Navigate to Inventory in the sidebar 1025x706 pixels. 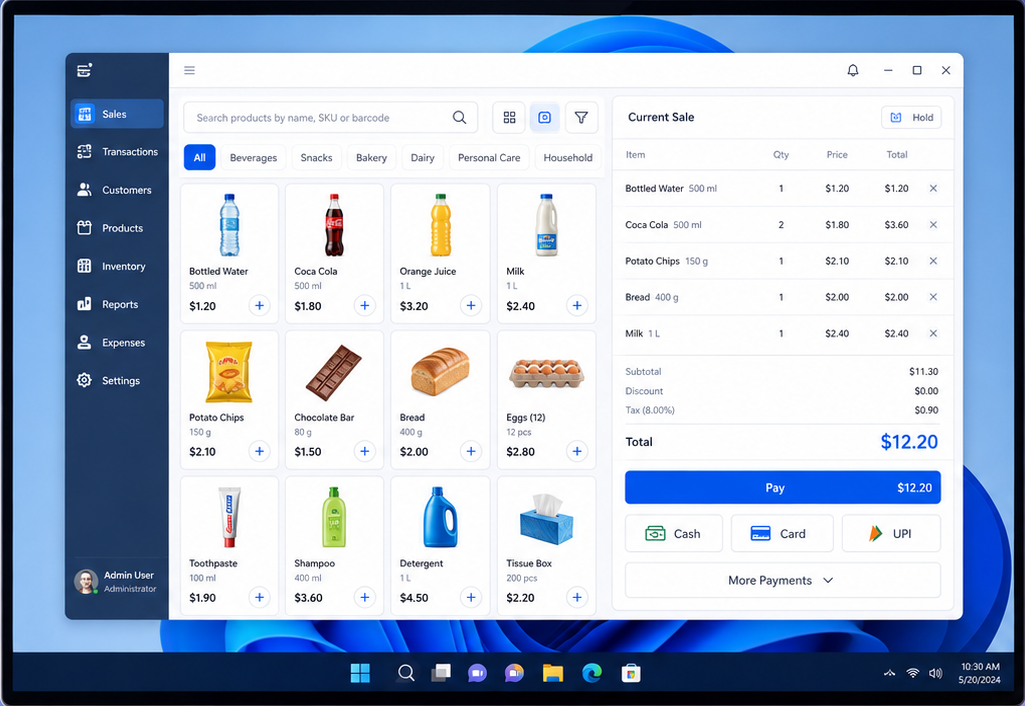(117, 266)
